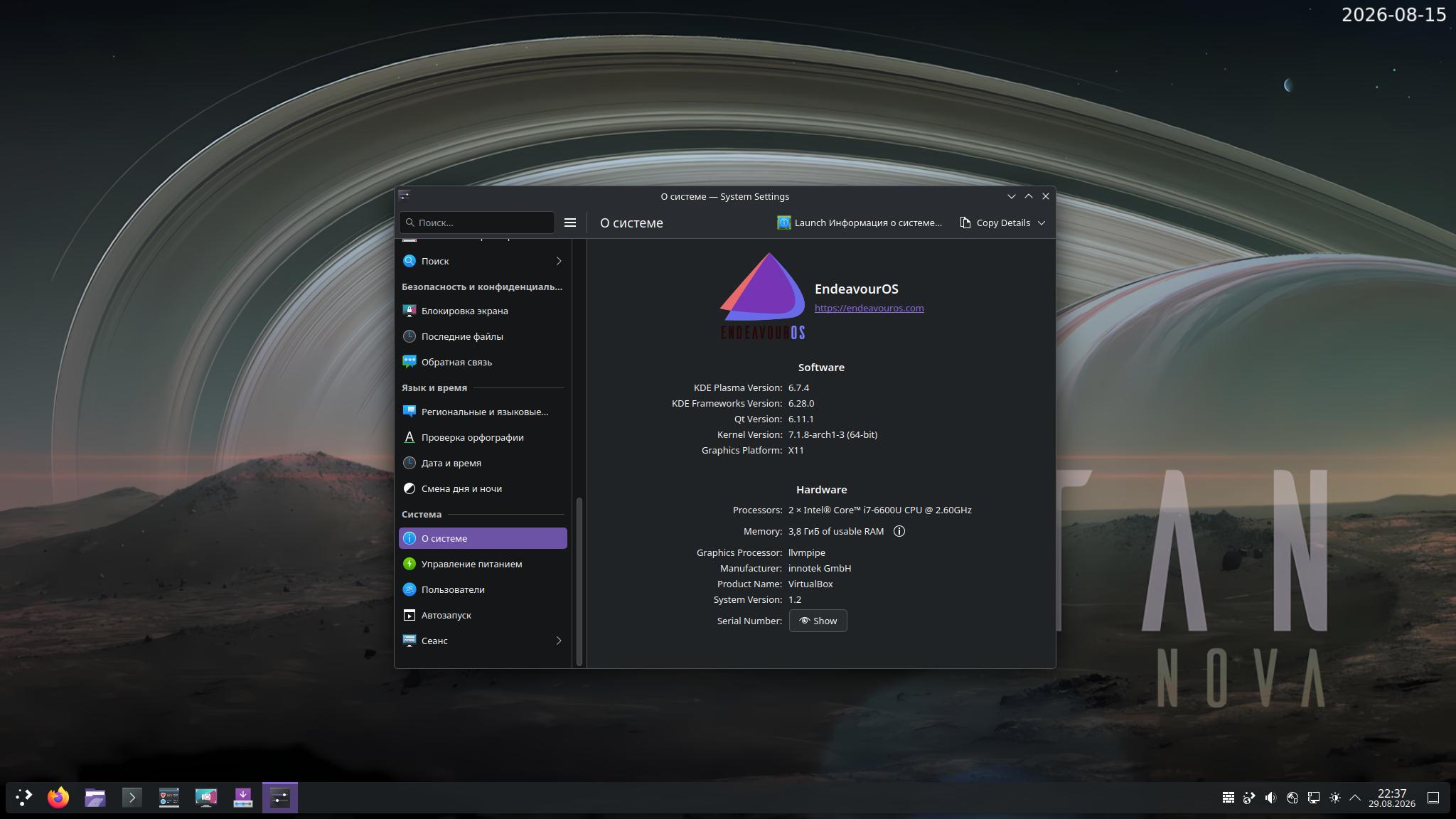Viewport: 1456px width, 819px height.
Task: Click the product name VirtualBox
Action: pyautogui.click(x=810, y=584)
